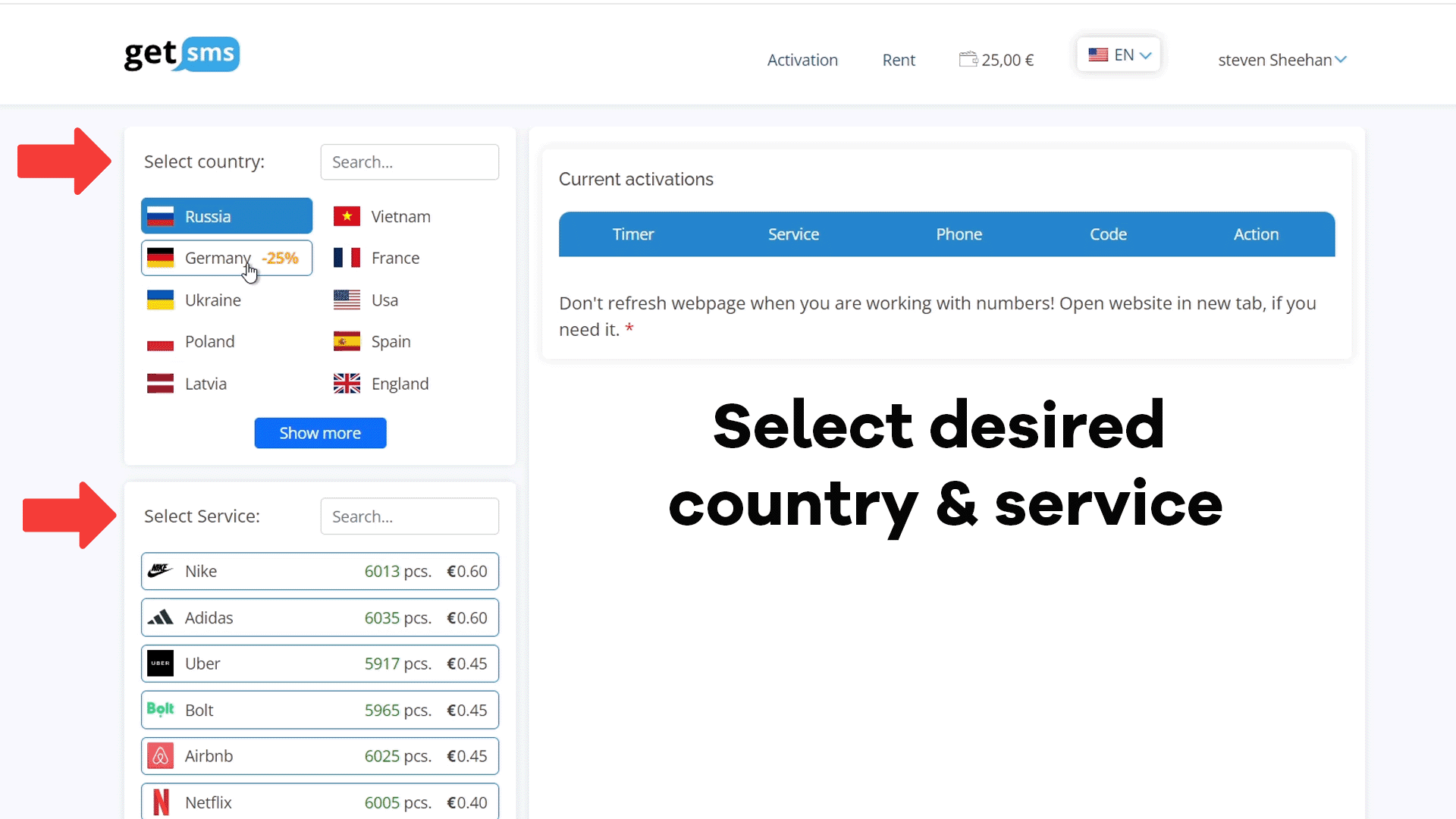Click the France flag icon
The height and width of the screenshot is (819, 1456).
pos(347,258)
